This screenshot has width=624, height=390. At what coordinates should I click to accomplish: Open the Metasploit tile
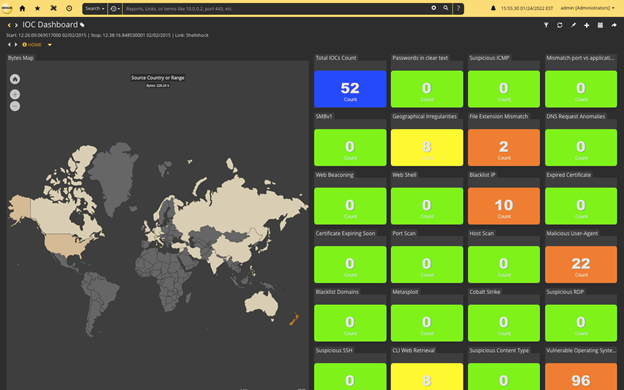click(427, 323)
